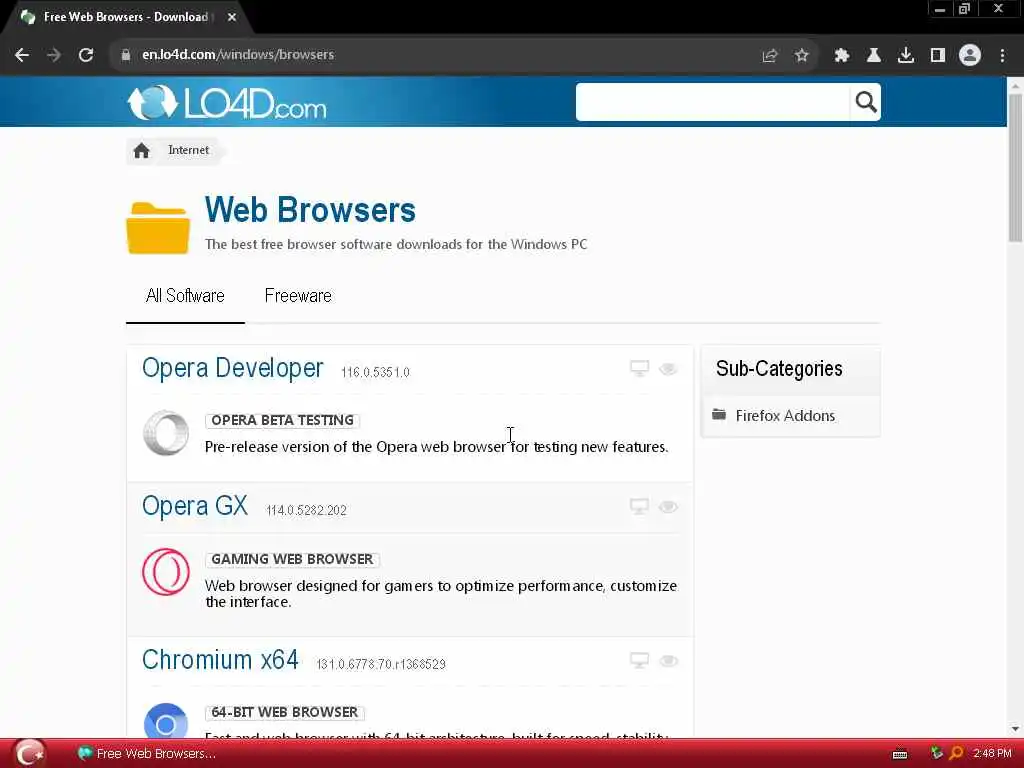Click the padlock site info icon
This screenshot has width=1024, height=768.
coord(126,55)
